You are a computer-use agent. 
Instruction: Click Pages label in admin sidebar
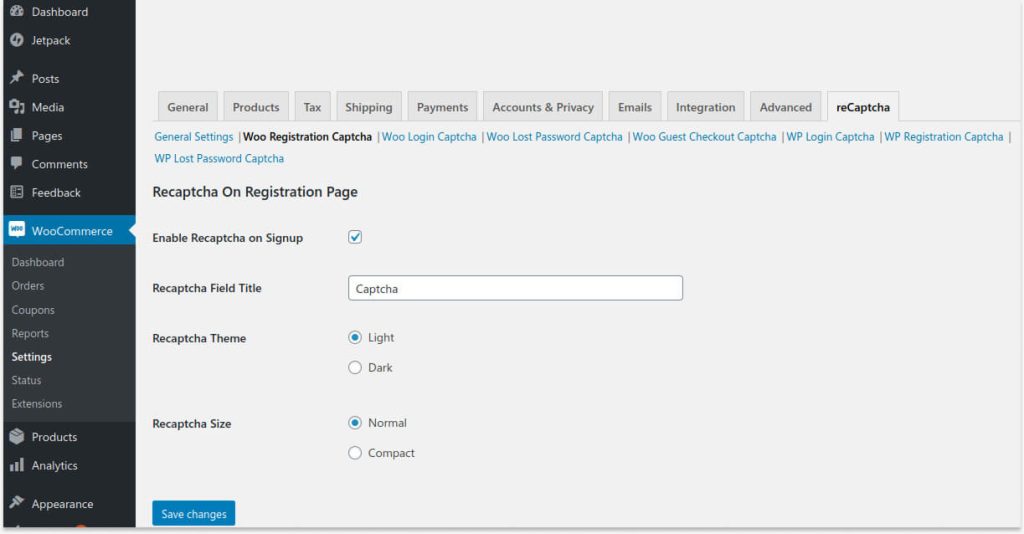coord(47,136)
